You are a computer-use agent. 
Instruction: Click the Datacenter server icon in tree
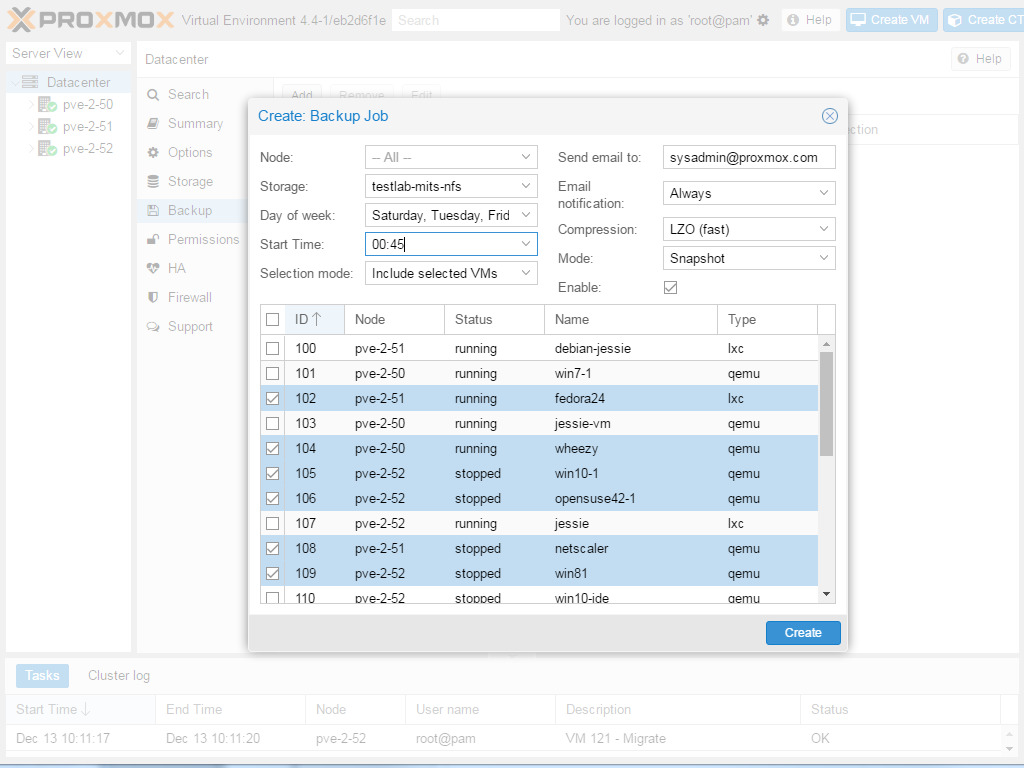tap(30, 82)
